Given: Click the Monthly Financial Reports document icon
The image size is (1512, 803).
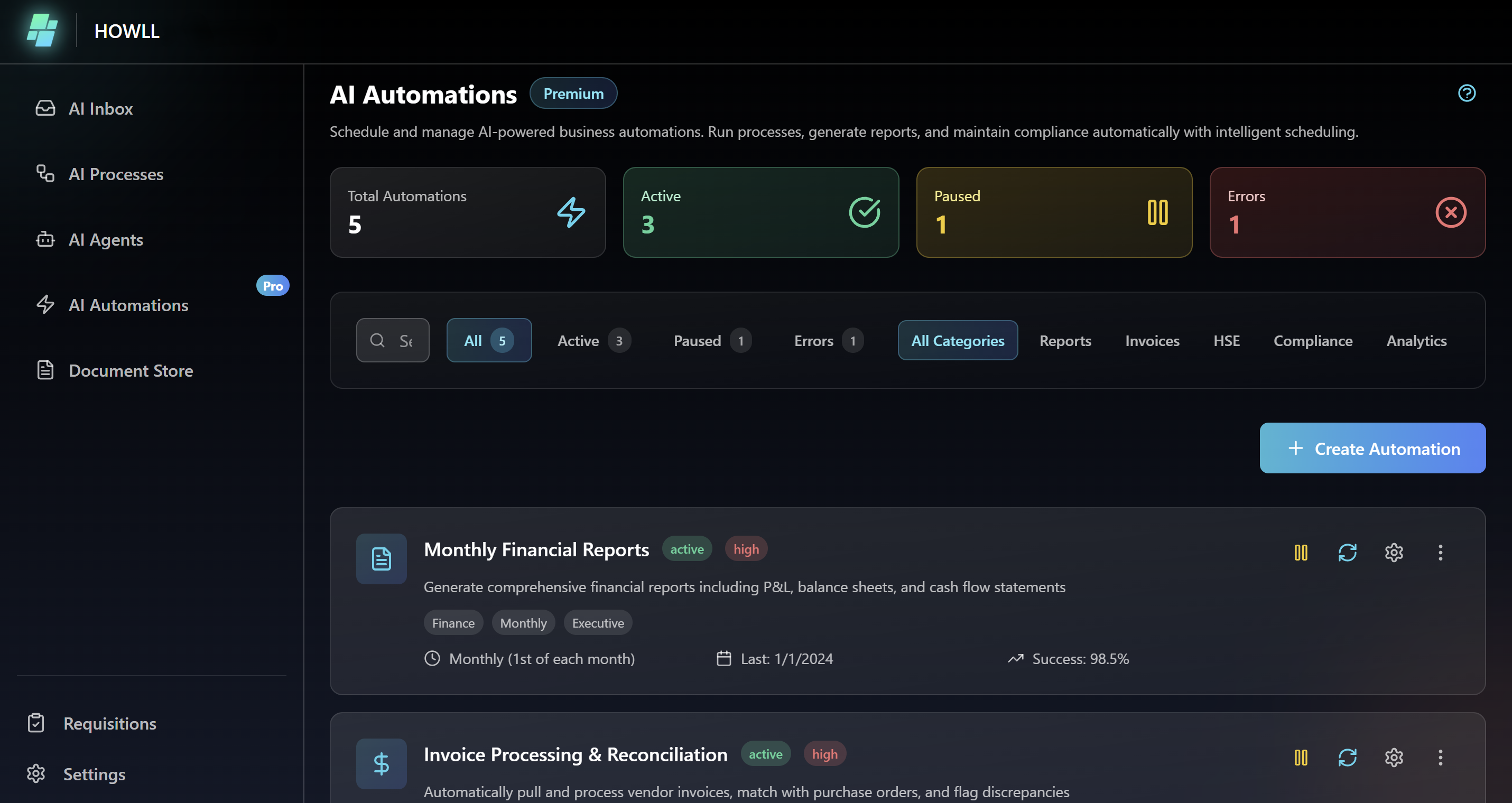Looking at the screenshot, I should (x=381, y=559).
